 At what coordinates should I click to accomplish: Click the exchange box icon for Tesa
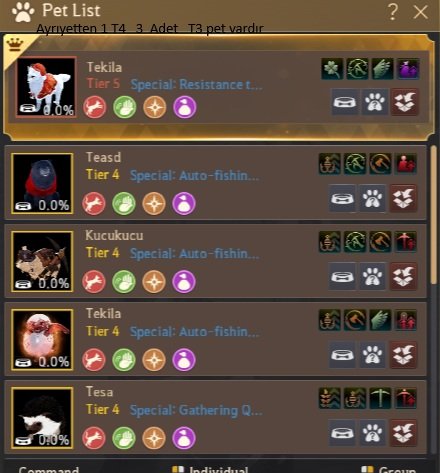(403, 433)
